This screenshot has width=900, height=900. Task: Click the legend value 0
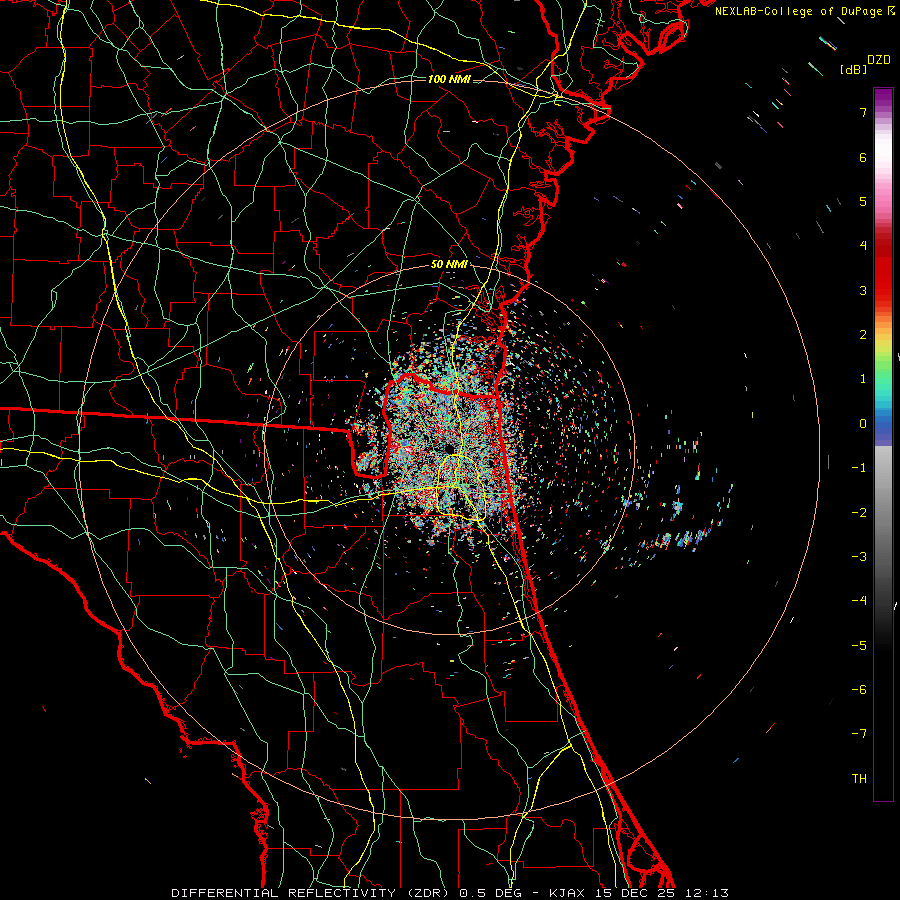[863, 424]
